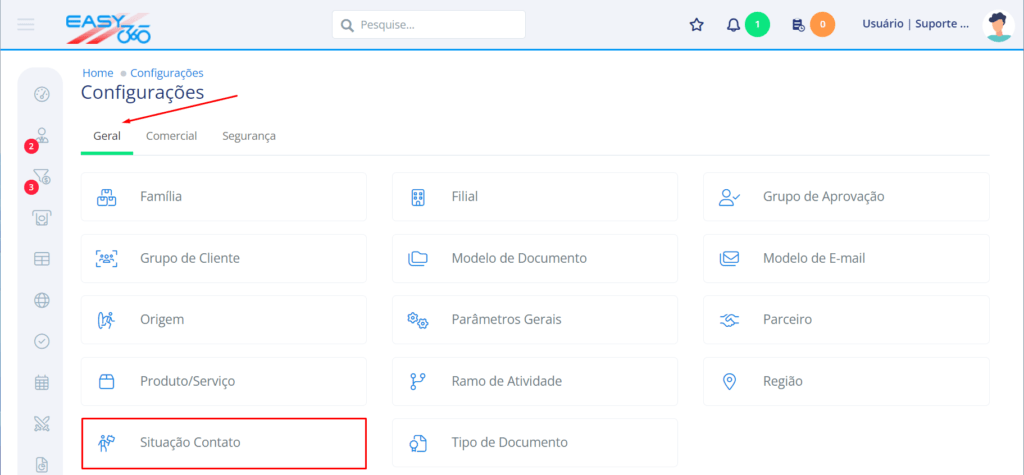Image resolution: width=1024 pixels, height=475 pixels.
Task: Open the Modelo de Documento label
Action: pos(519,258)
